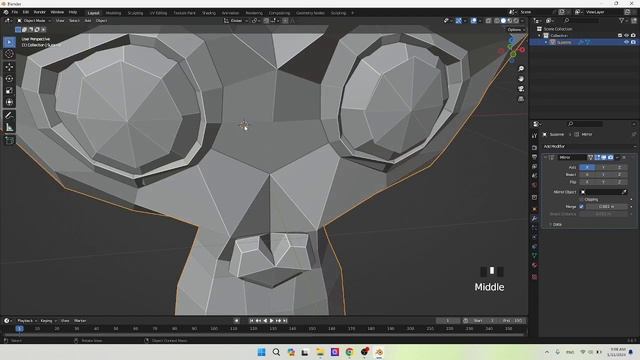Toggle the camera view gizmo
640x360 pixels.
[521, 89]
